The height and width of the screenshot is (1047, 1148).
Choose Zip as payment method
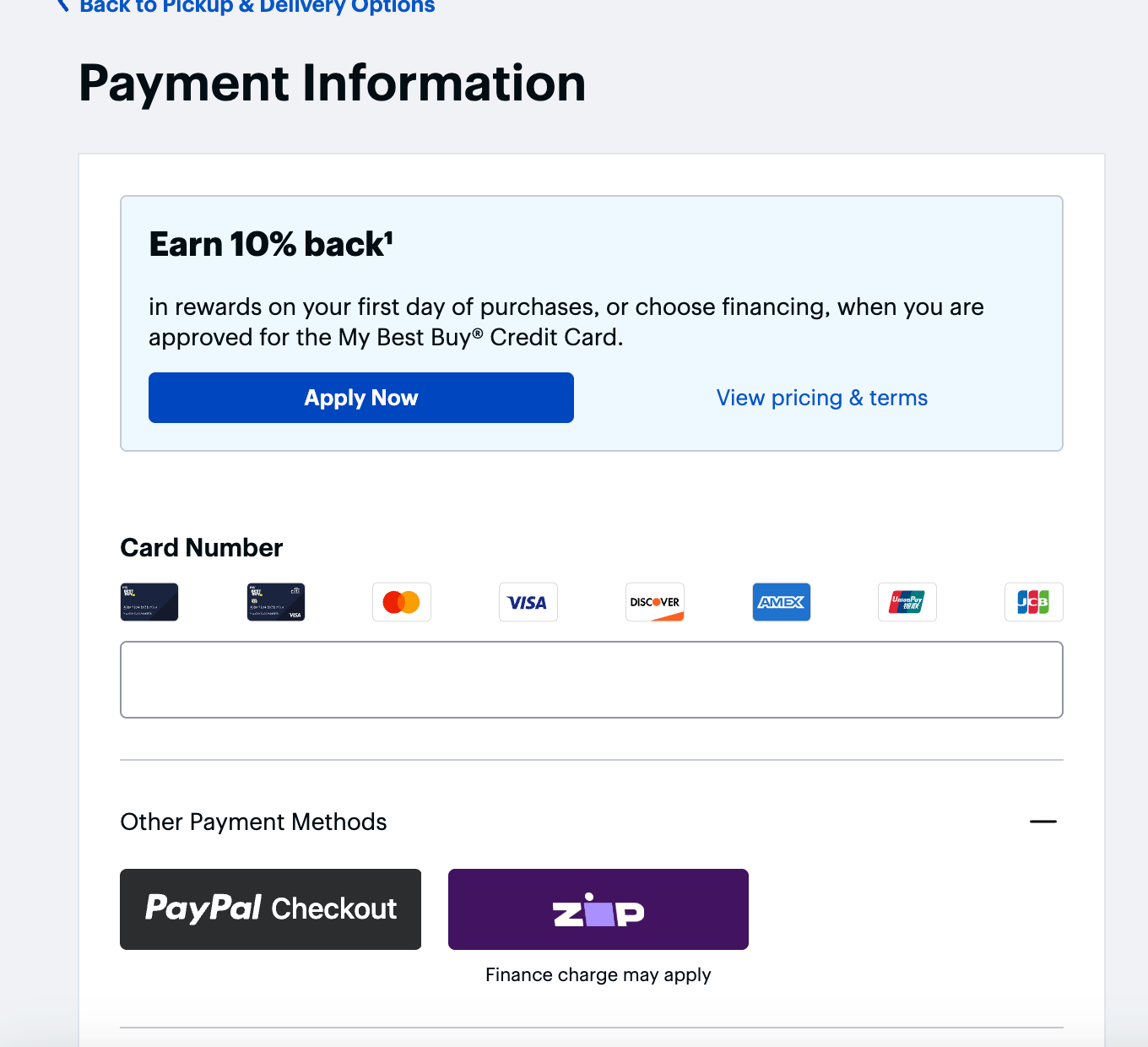coord(598,909)
